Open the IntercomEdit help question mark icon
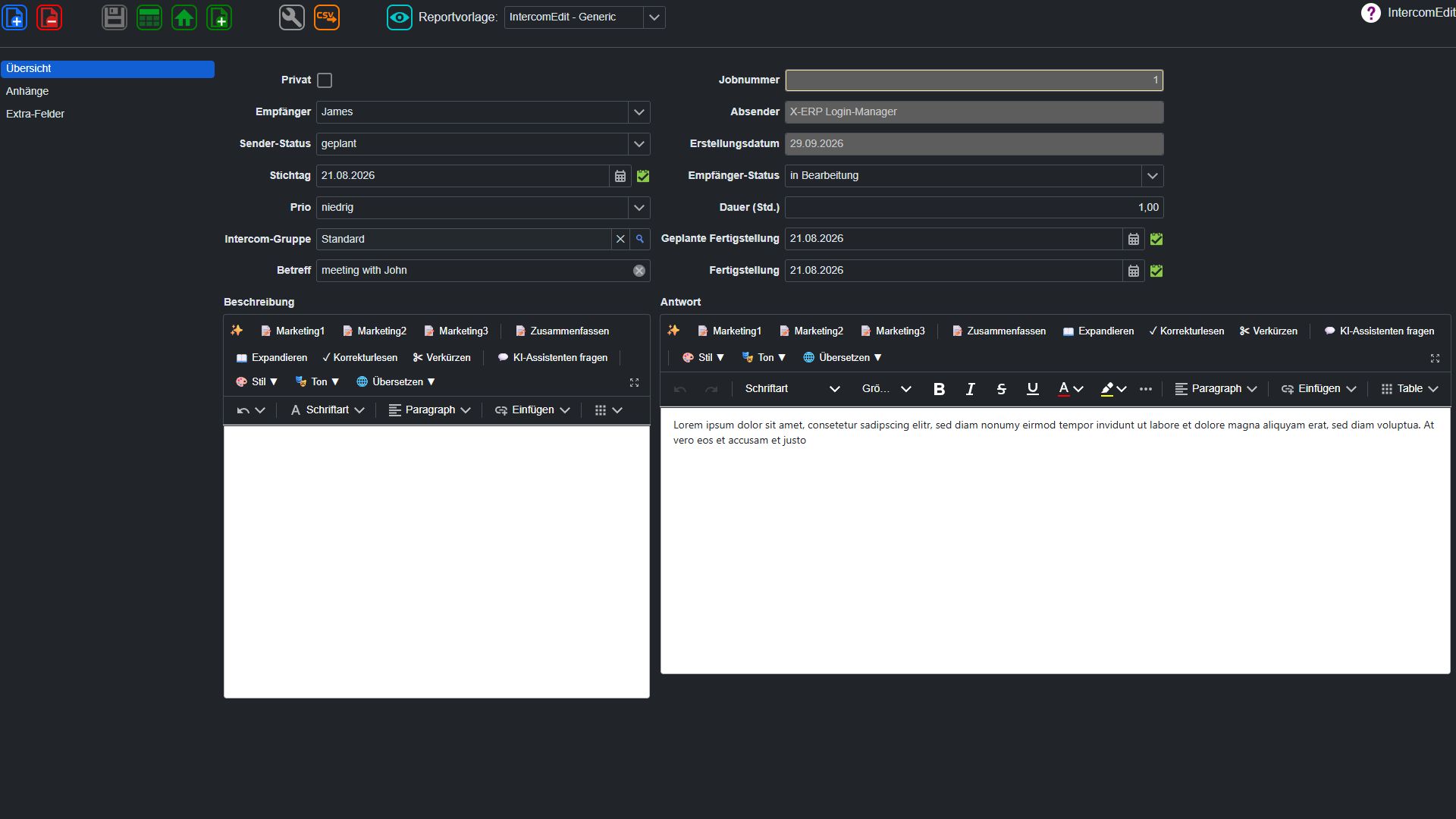The image size is (1456, 819). point(1371,13)
